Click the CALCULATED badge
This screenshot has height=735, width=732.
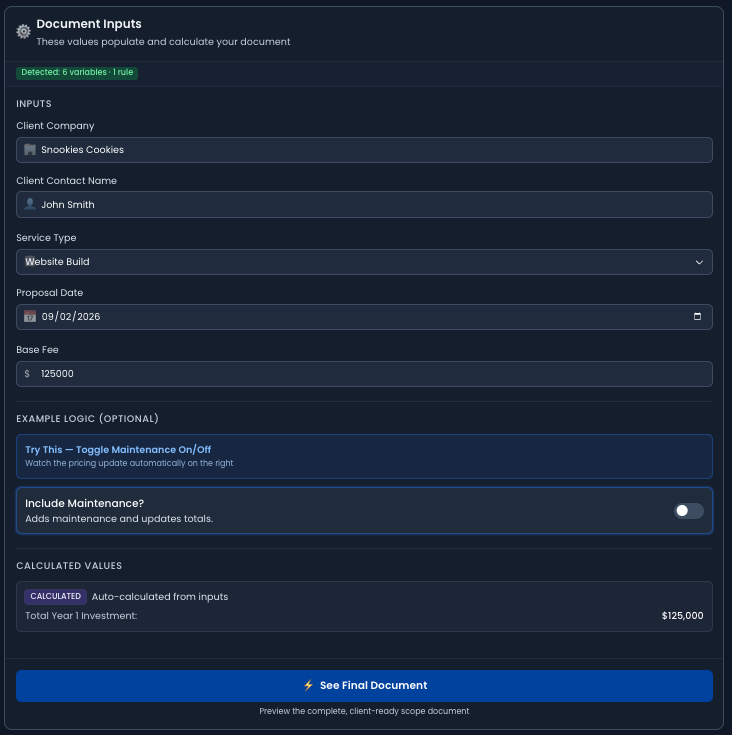pyautogui.click(x=56, y=596)
